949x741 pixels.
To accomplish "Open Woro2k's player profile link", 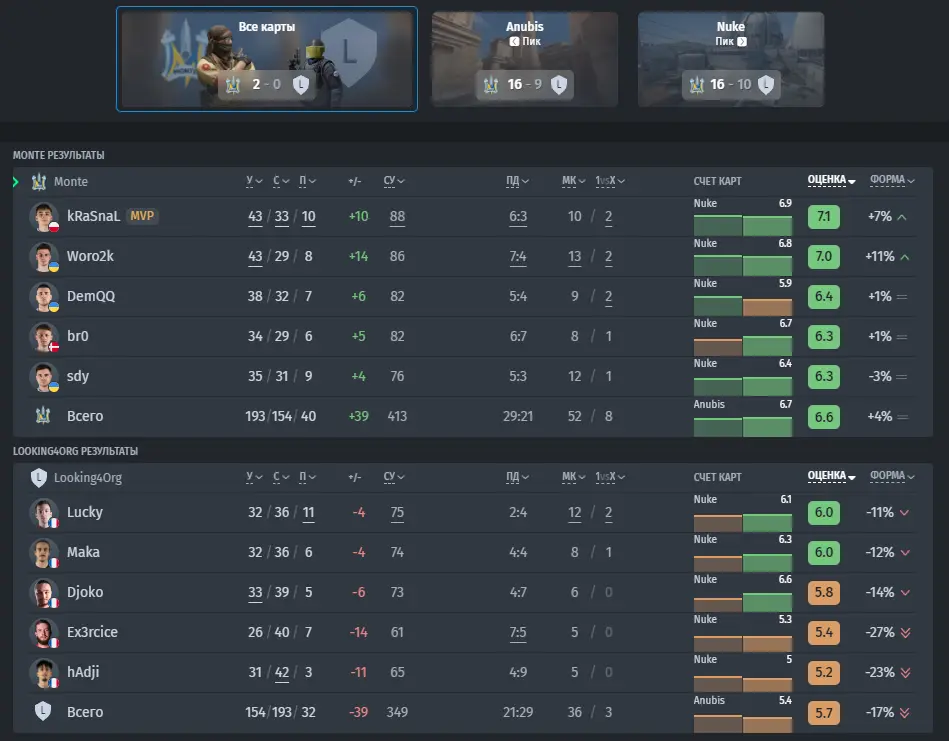I will click(x=90, y=256).
